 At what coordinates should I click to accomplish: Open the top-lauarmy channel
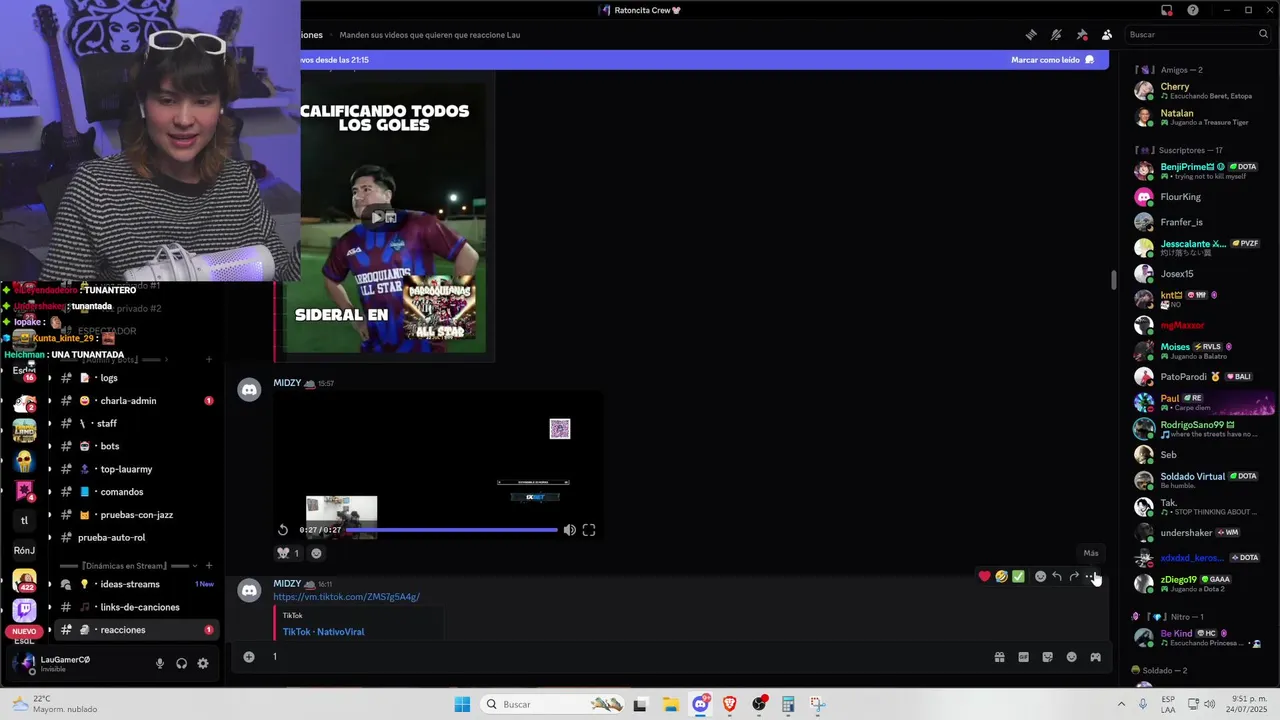(135, 469)
